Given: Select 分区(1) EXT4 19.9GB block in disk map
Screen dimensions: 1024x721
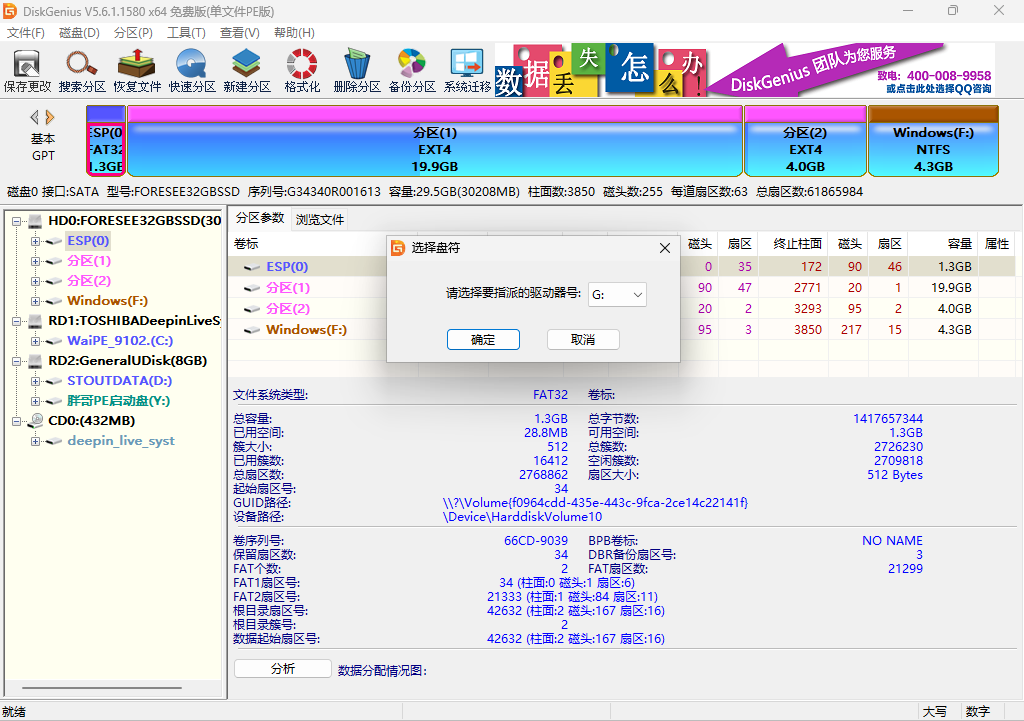Looking at the screenshot, I should click(x=435, y=141).
